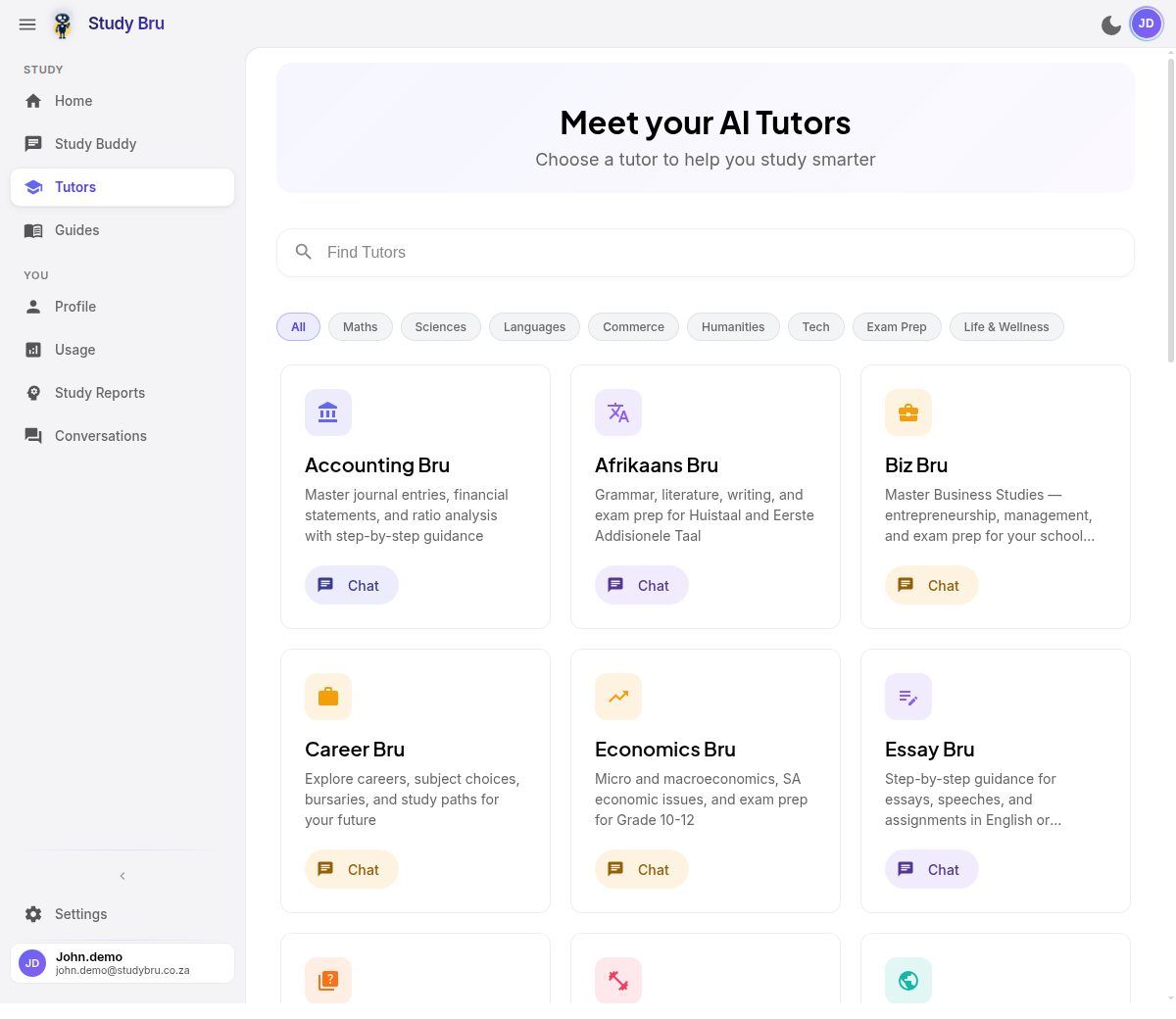The image size is (1176, 1019).
Task: Click the search magnifier icon
Action: tap(304, 252)
